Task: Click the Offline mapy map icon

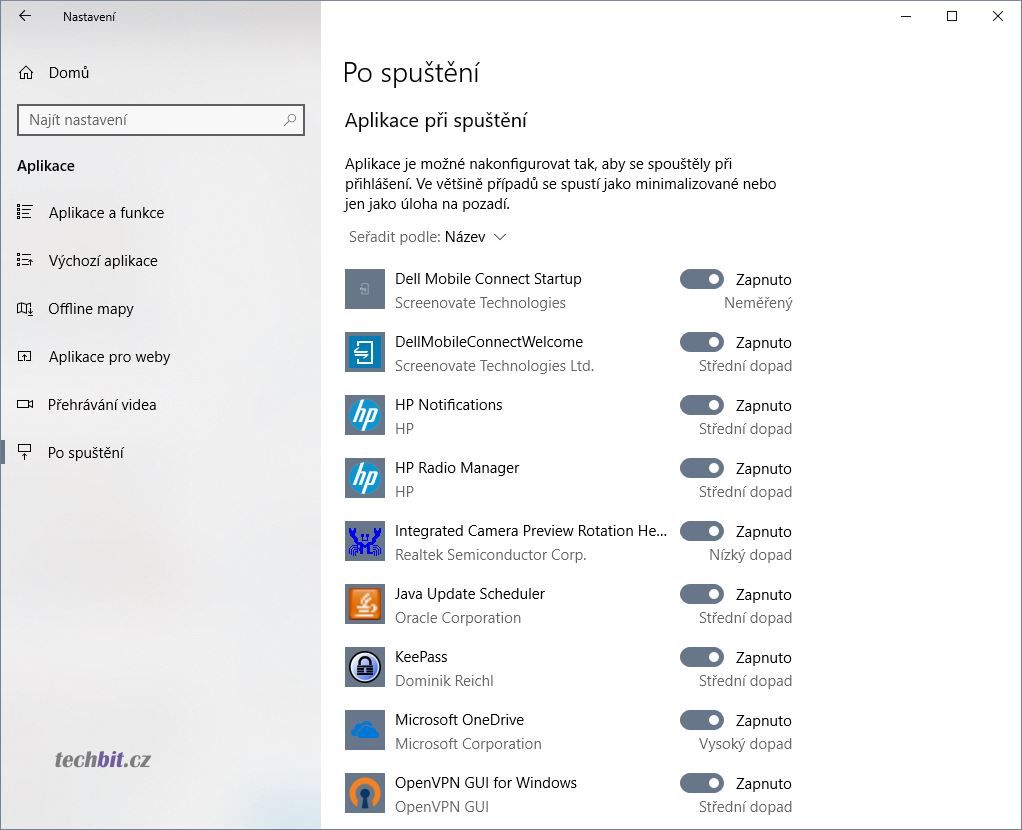Action: tap(25, 308)
